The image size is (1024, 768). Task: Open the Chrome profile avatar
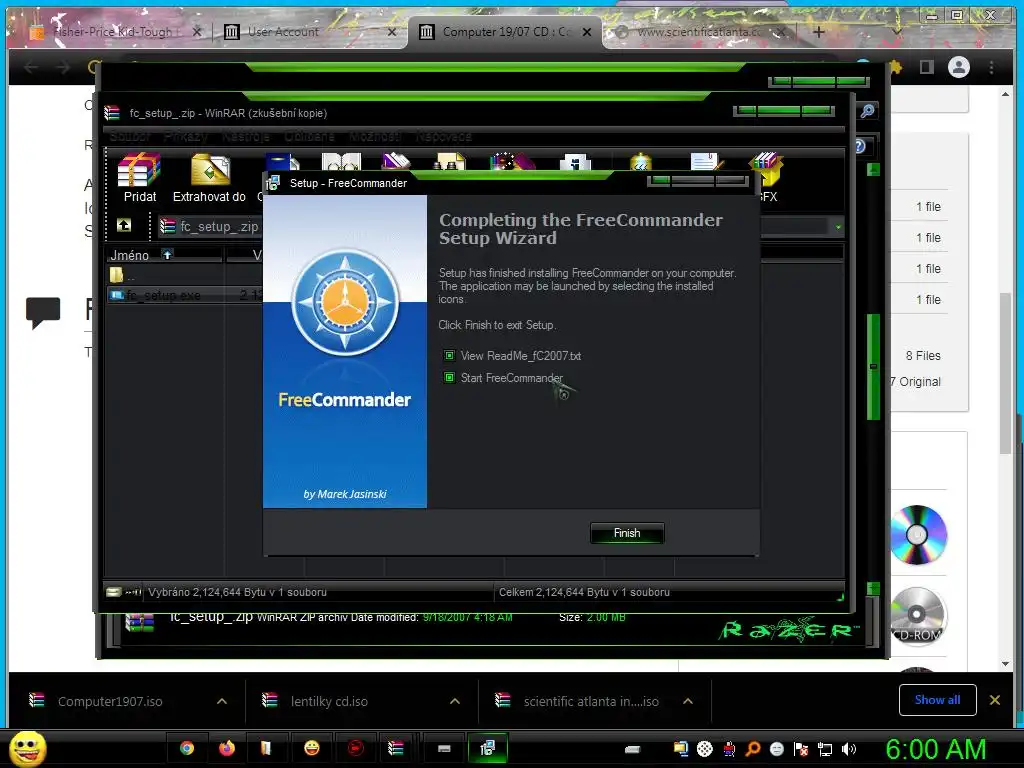point(959,67)
